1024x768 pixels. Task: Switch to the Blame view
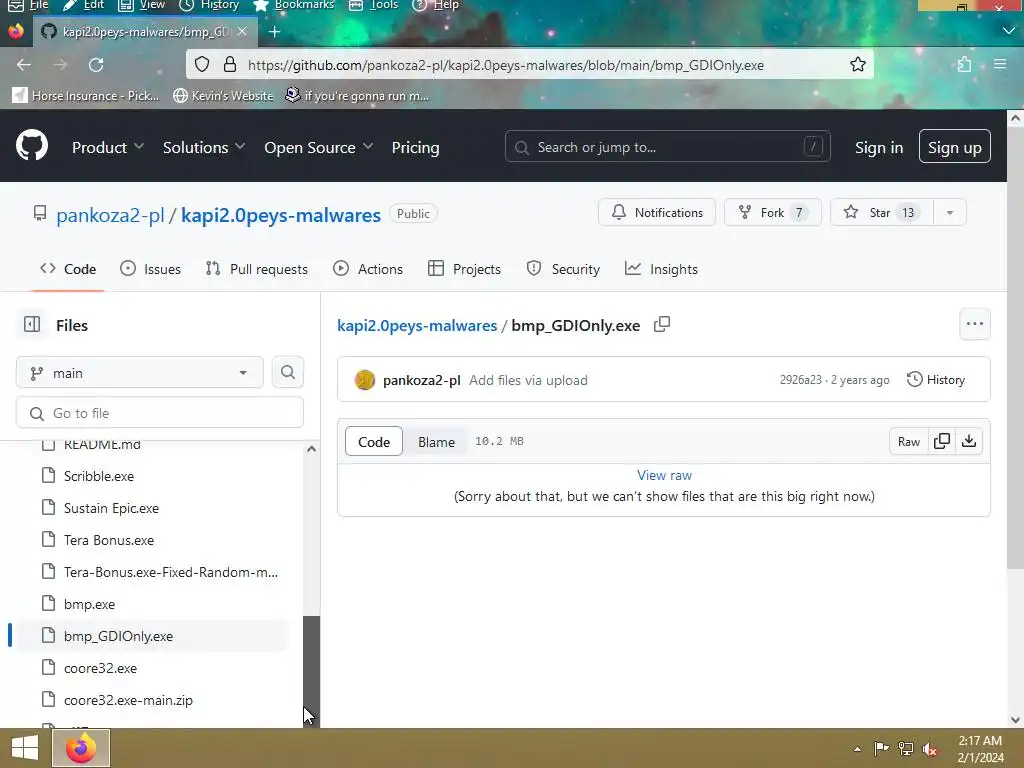(436, 441)
